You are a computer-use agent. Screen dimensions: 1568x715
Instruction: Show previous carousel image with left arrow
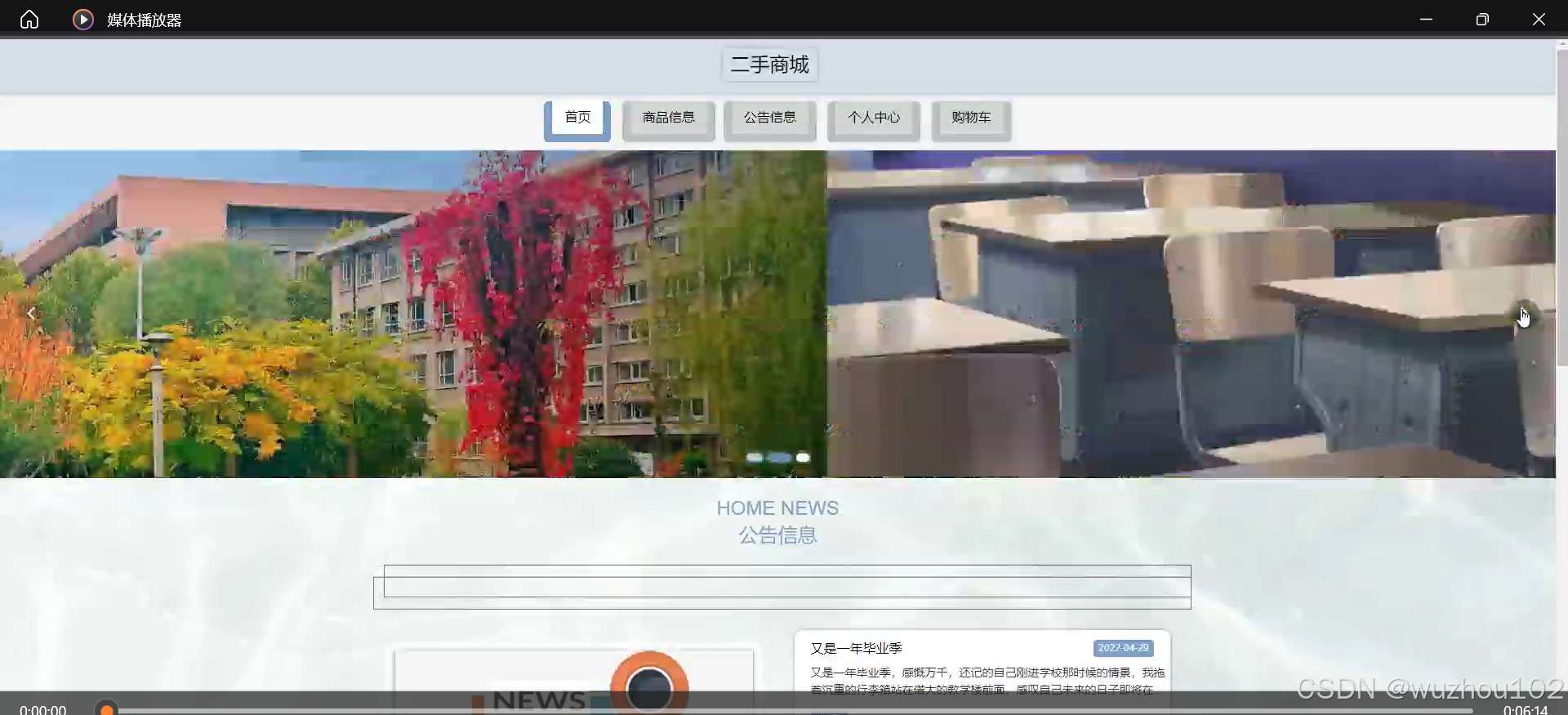click(x=31, y=313)
